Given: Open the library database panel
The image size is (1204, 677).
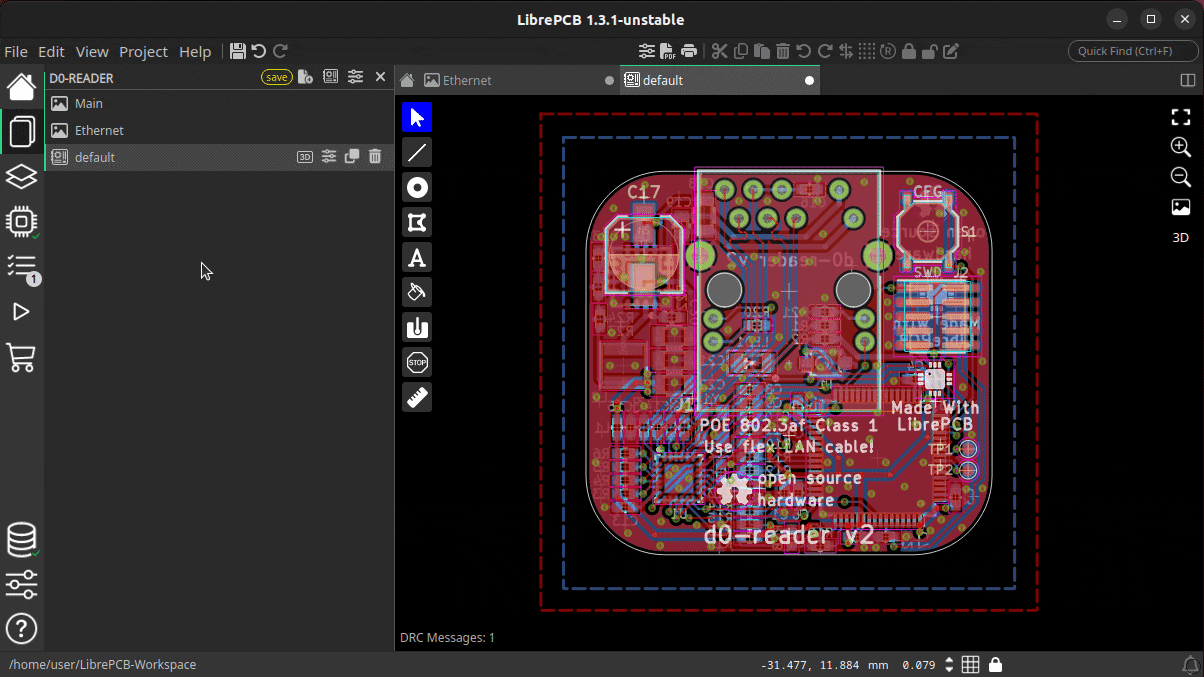Looking at the screenshot, I should (x=21, y=540).
